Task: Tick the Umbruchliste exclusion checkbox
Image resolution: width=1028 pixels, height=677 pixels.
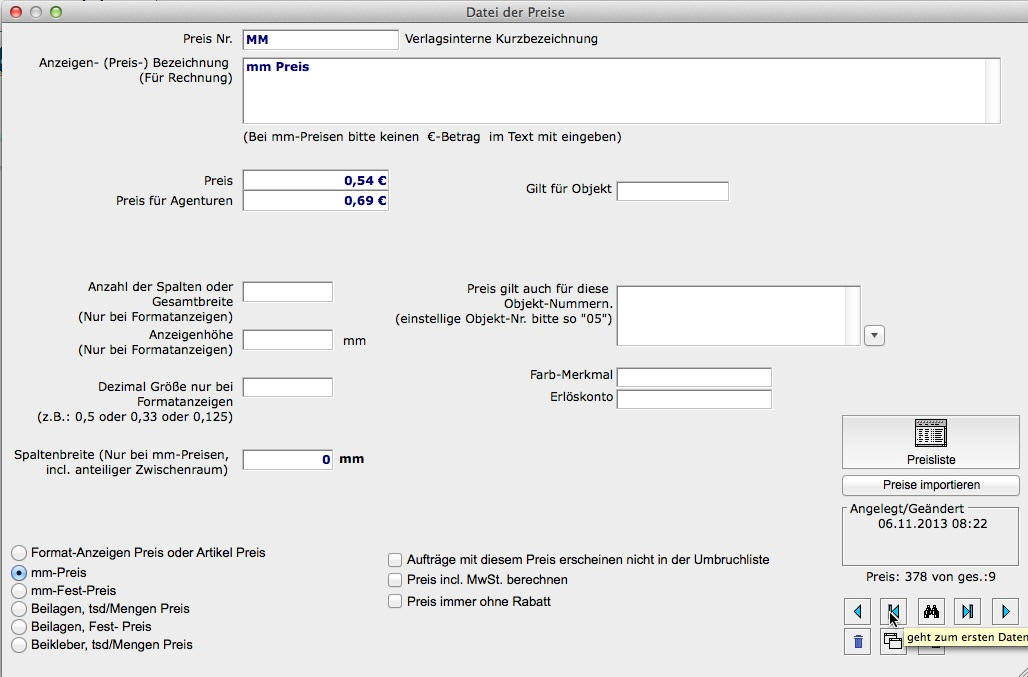Action: [395, 560]
